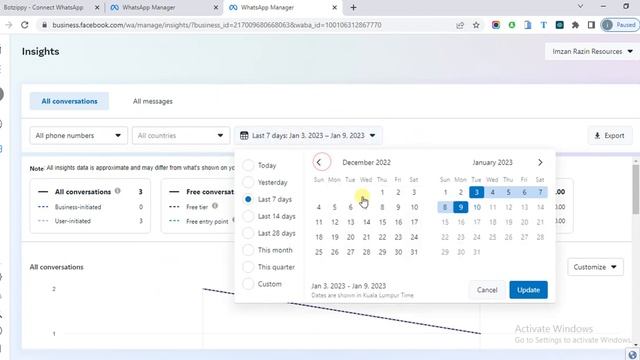Click the Update button
The image size is (640, 360).
tap(528, 290)
